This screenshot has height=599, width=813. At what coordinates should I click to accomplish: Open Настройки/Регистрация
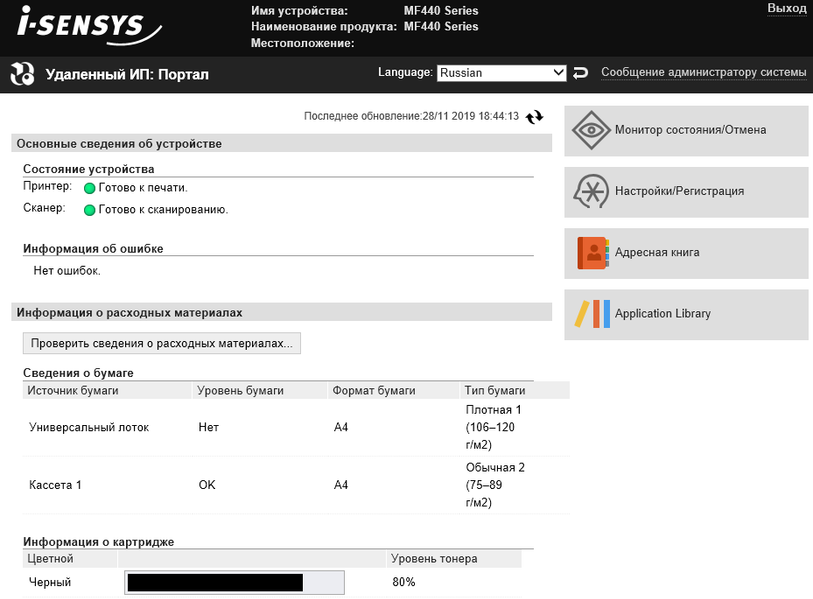point(686,191)
